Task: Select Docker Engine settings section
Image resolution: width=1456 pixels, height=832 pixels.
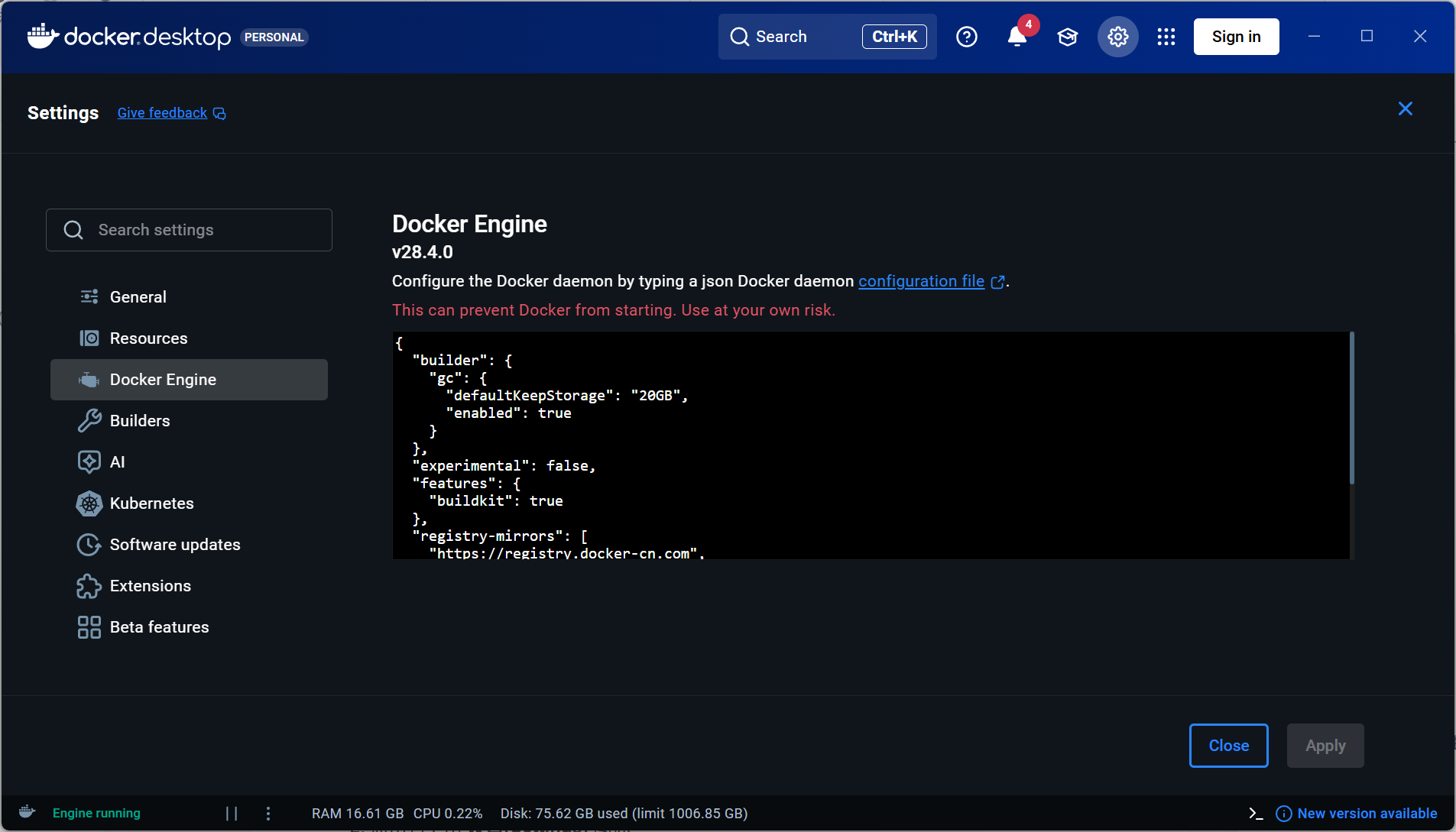Action: coord(189,380)
